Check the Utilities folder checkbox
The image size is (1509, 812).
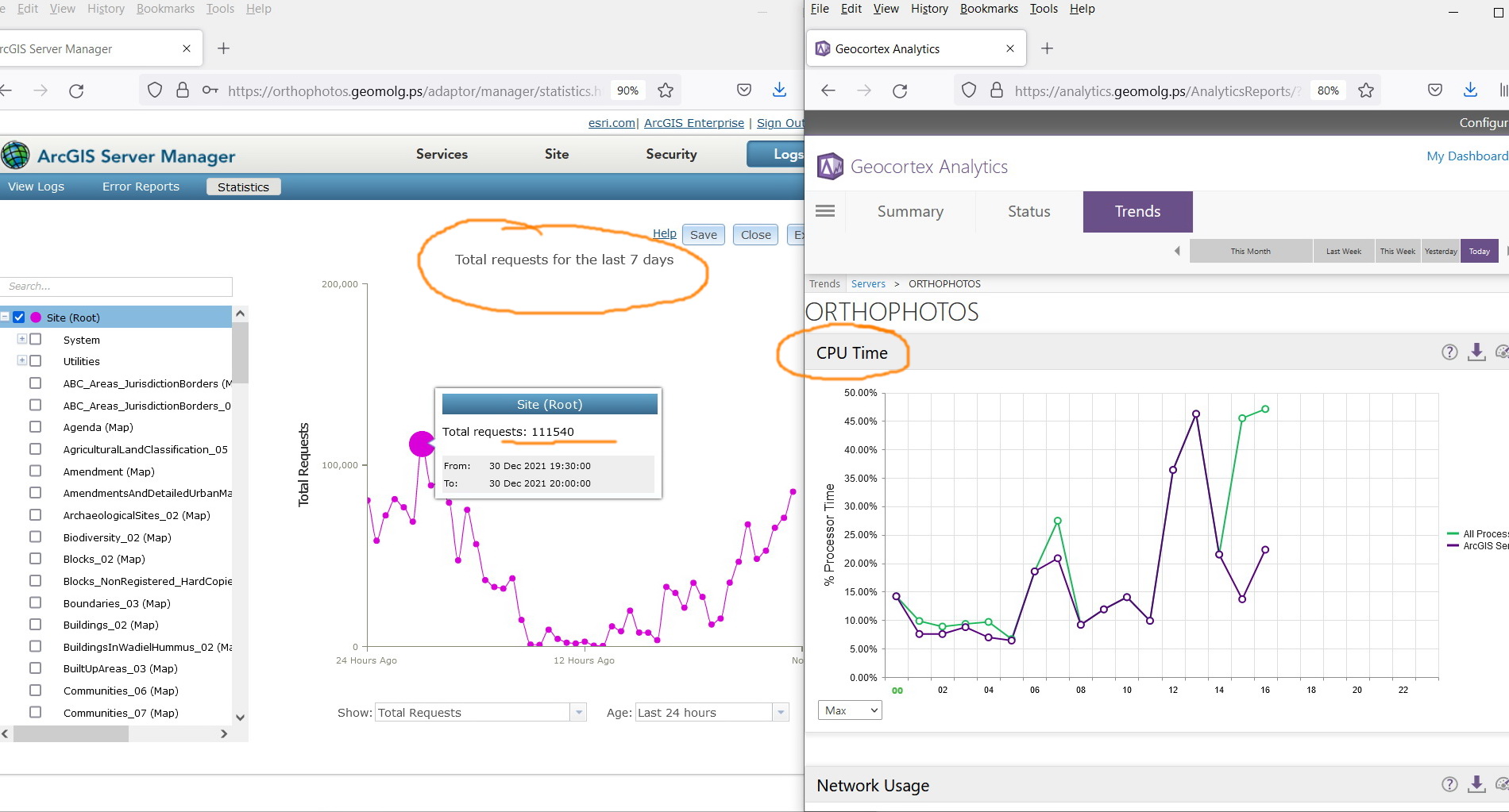point(36,360)
